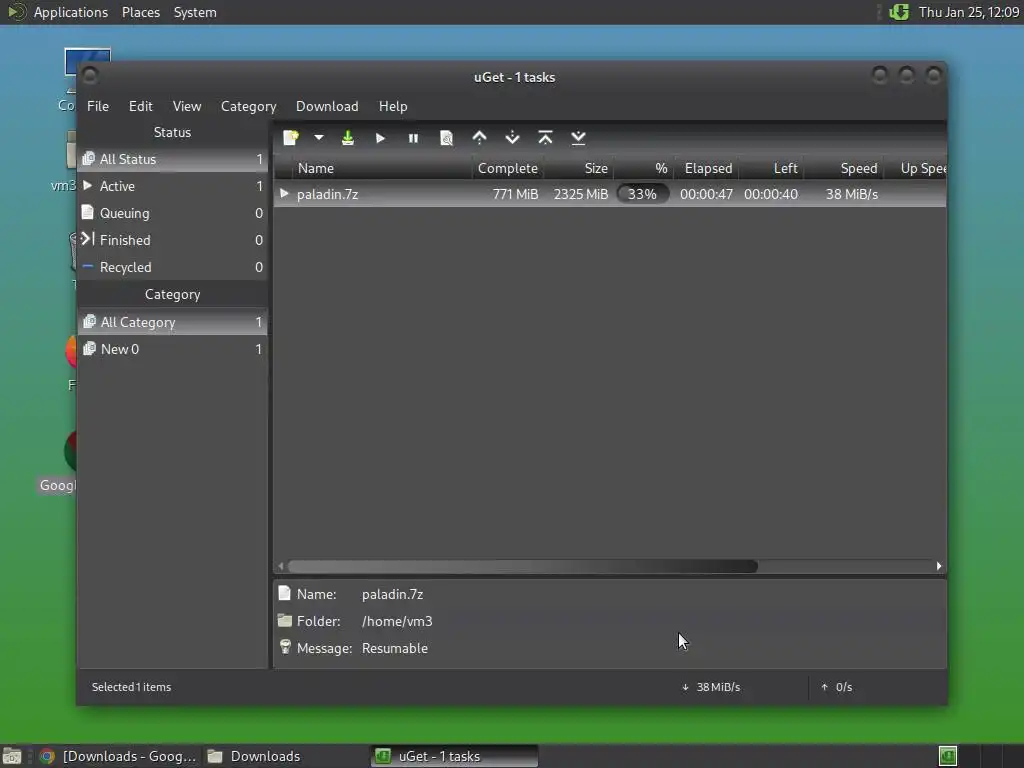1024x768 pixels.
Task: Open the File menu
Action: [98, 106]
